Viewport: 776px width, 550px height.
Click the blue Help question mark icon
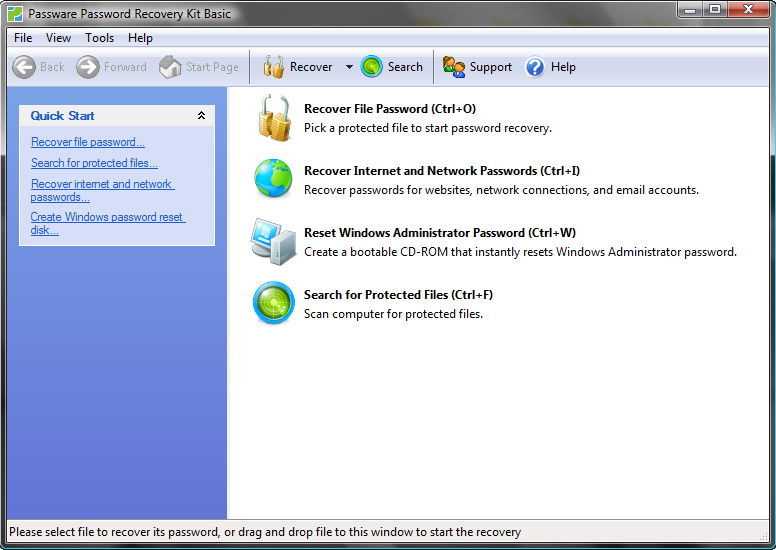click(x=535, y=67)
